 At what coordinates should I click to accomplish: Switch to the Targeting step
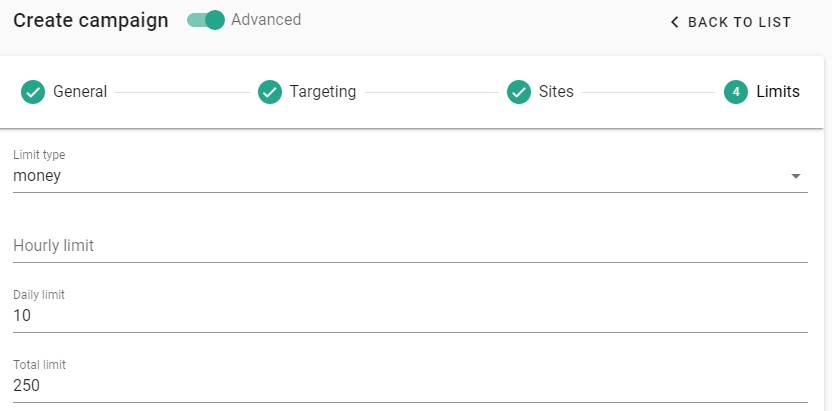[x=322, y=92]
